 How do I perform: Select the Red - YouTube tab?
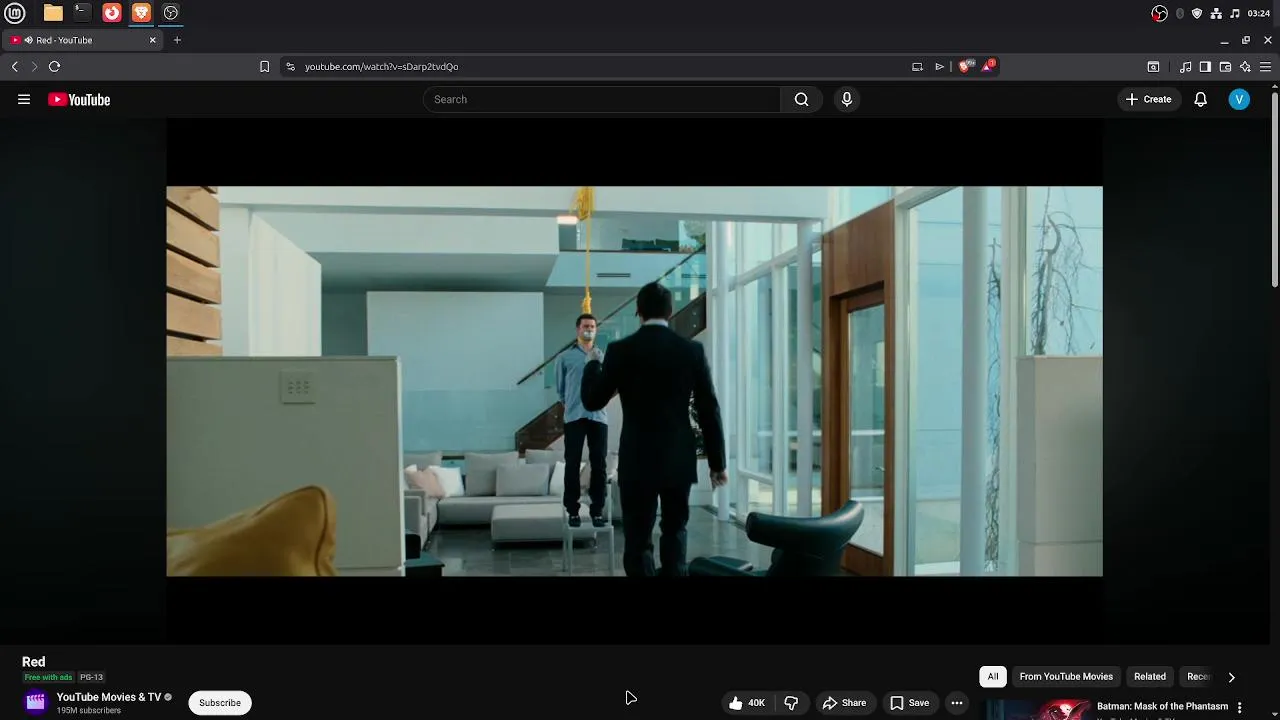point(82,40)
